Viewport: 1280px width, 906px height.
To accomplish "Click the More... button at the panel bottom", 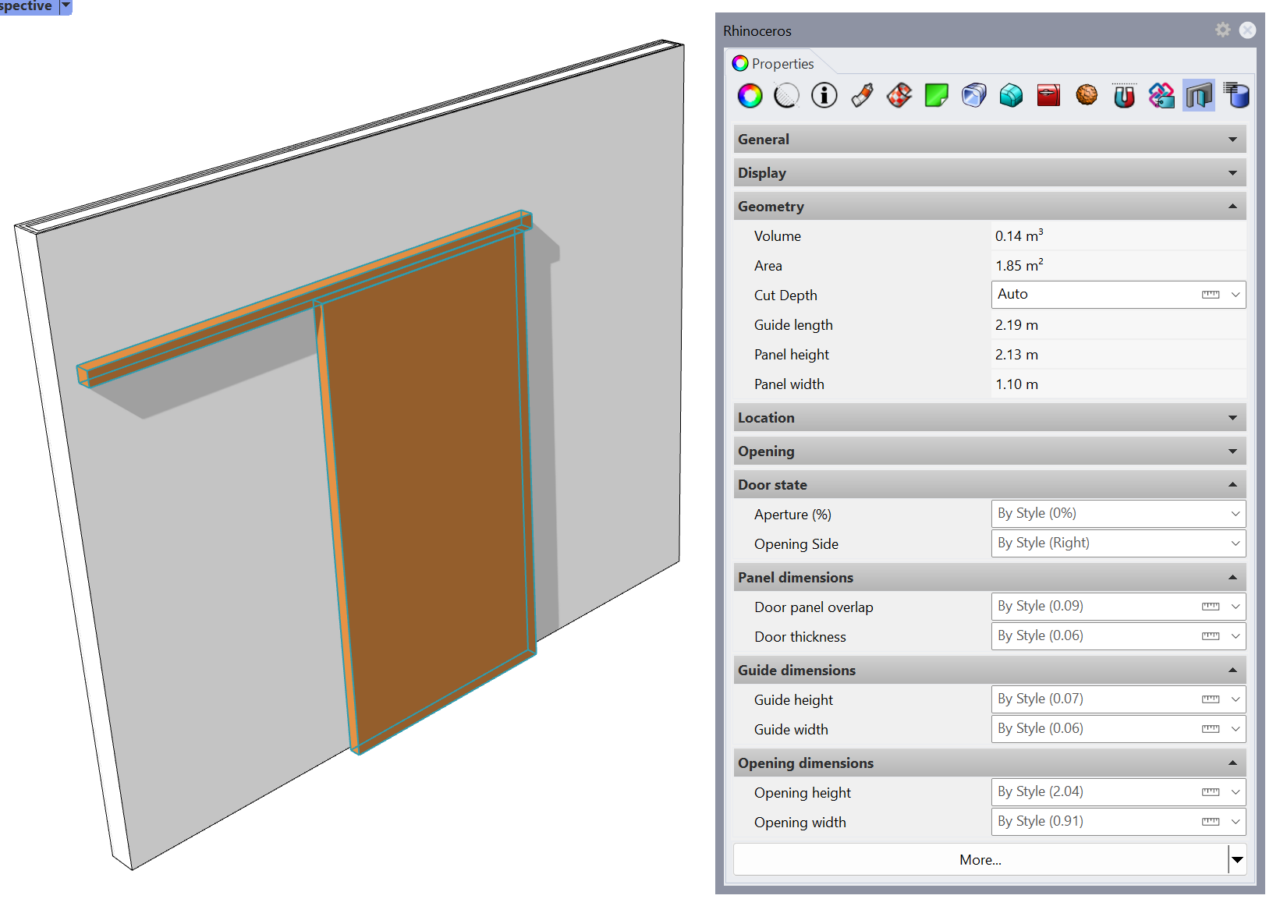I will point(980,859).
